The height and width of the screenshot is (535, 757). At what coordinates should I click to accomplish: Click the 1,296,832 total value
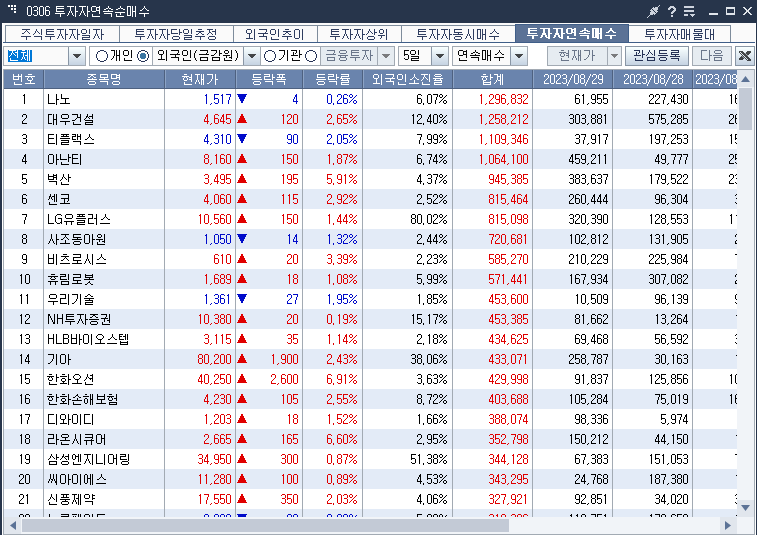tap(504, 99)
